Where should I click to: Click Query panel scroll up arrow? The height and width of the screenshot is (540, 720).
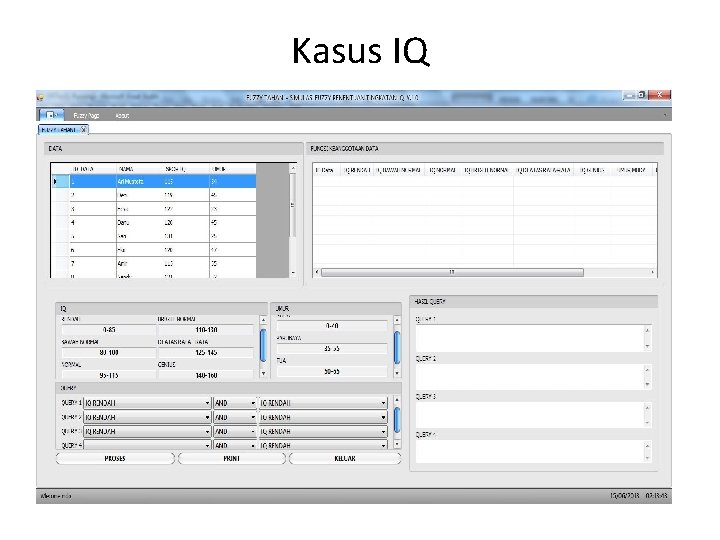point(397,400)
